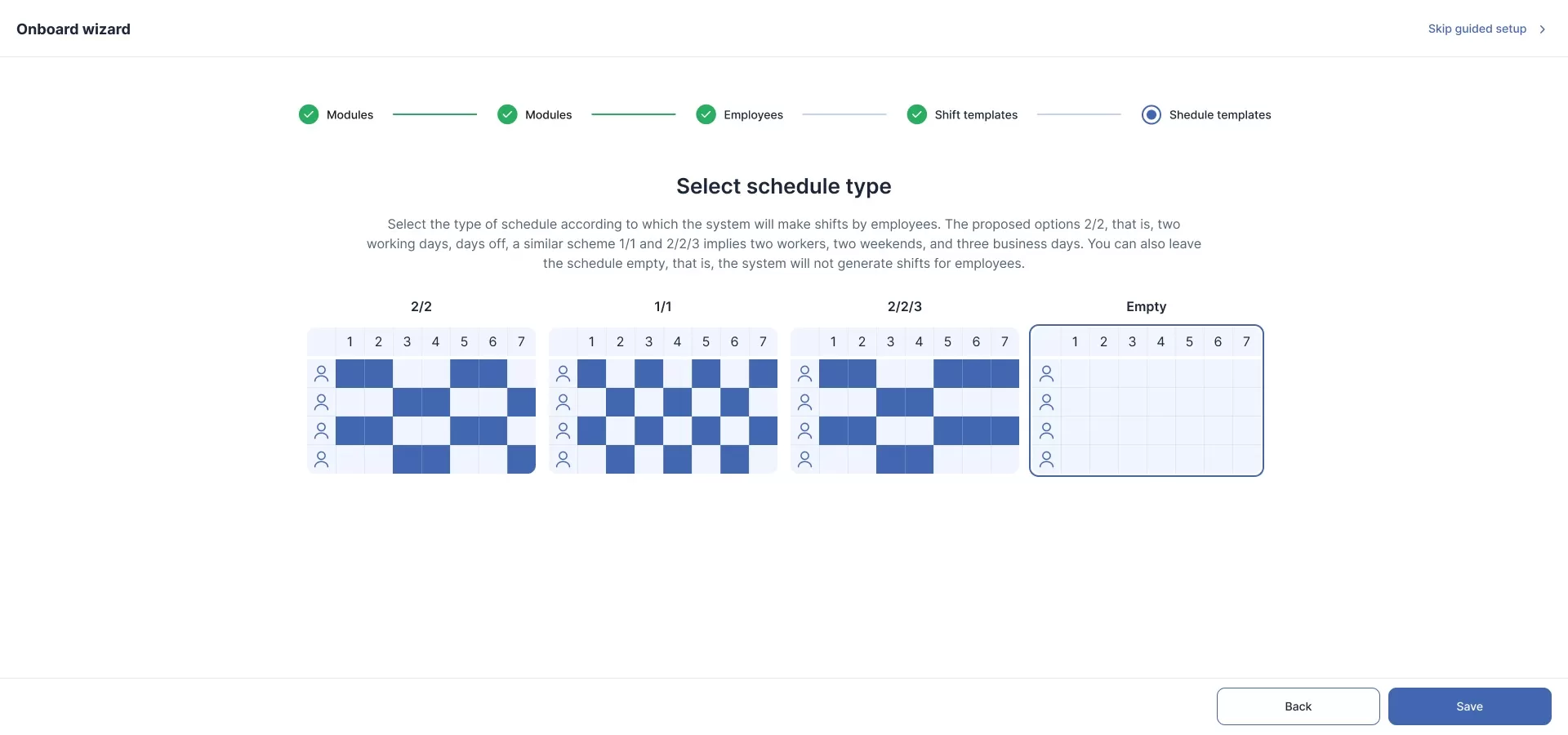Click second employee icon in 2/2/3 schedule
This screenshot has height=735, width=1568.
[x=804, y=403]
